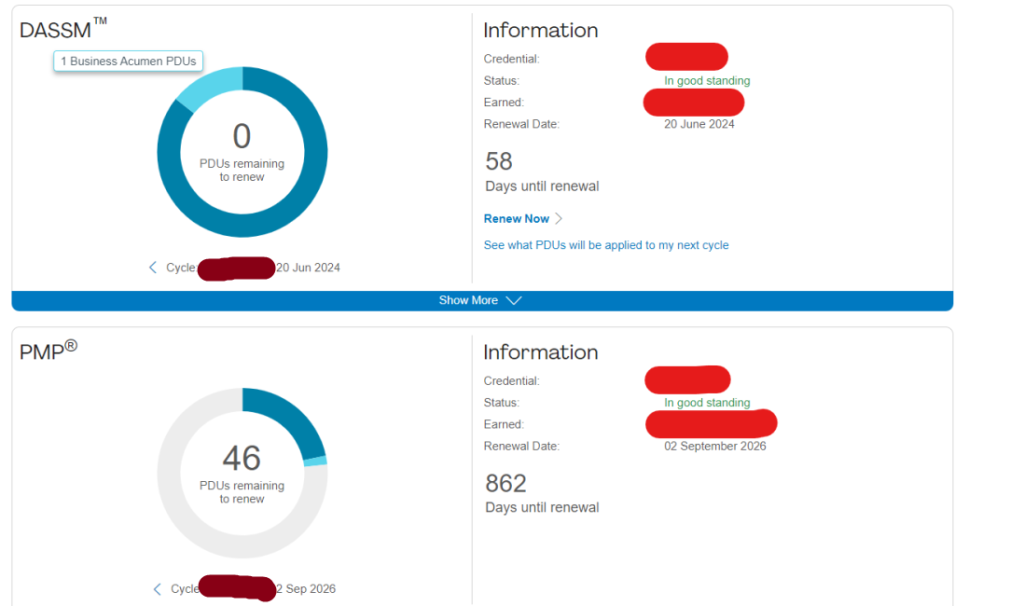Click the '1 Business Acumen PDUs' tooltip

click(128, 61)
